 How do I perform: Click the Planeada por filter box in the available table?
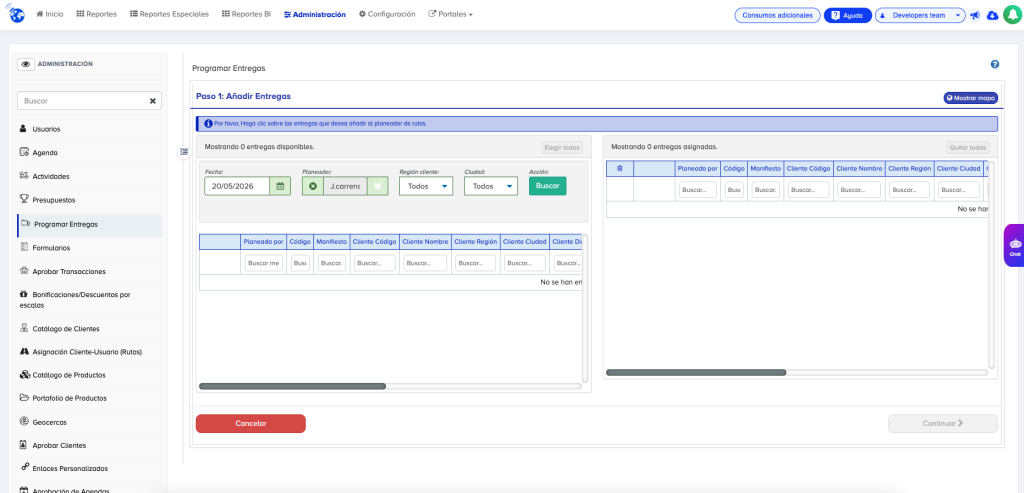pos(263,262)
